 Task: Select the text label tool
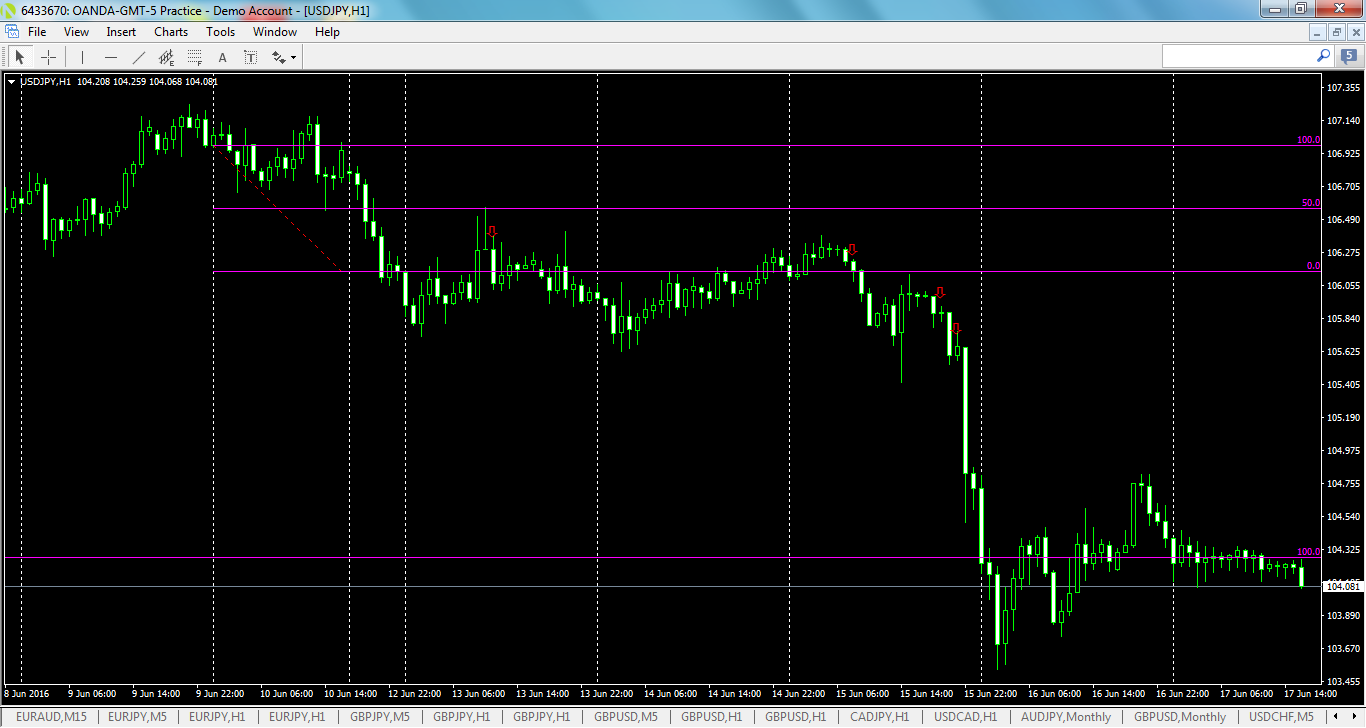click(x=250, y=57)
